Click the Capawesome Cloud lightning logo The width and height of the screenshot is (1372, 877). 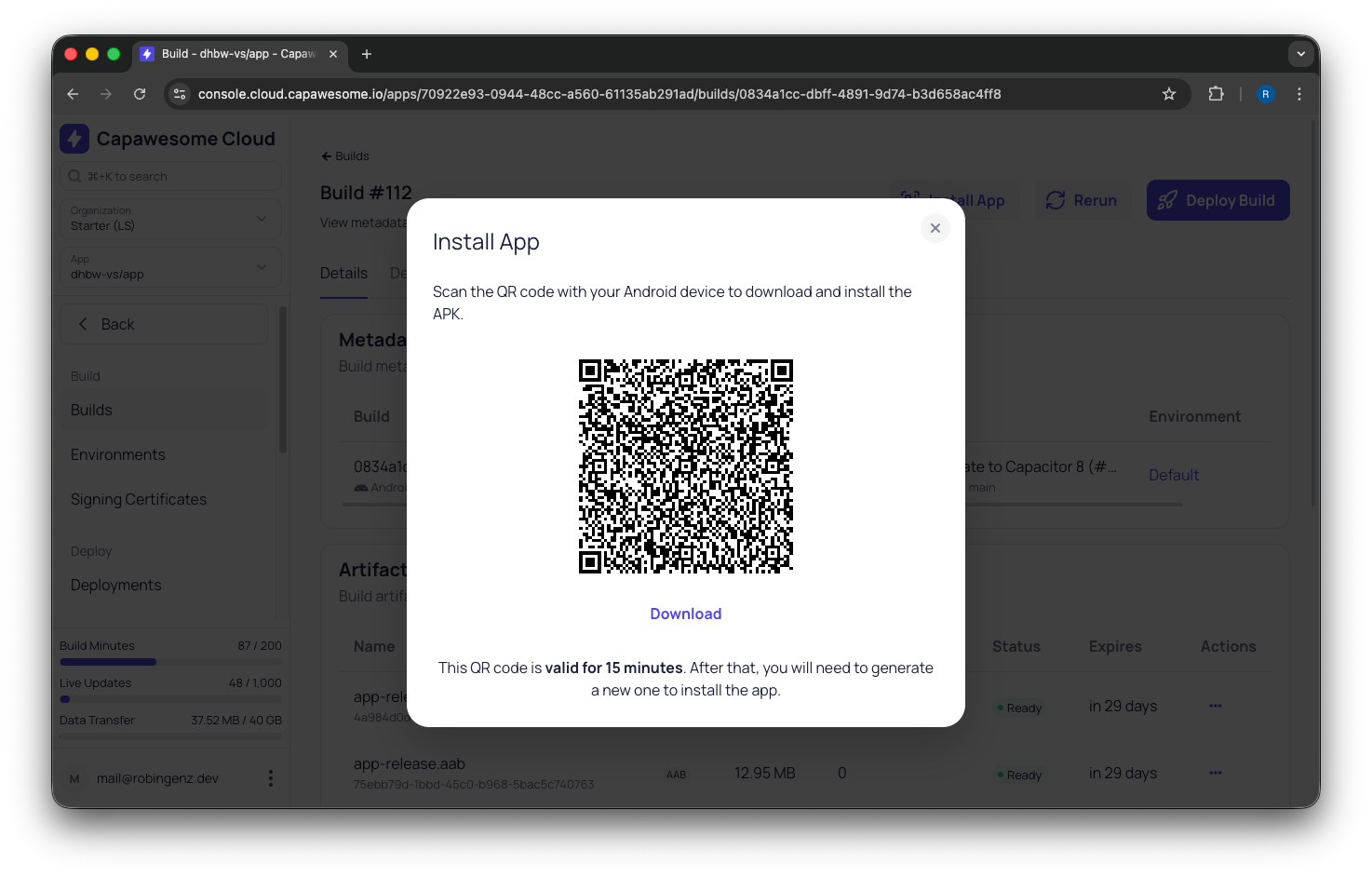click(75, 138)
